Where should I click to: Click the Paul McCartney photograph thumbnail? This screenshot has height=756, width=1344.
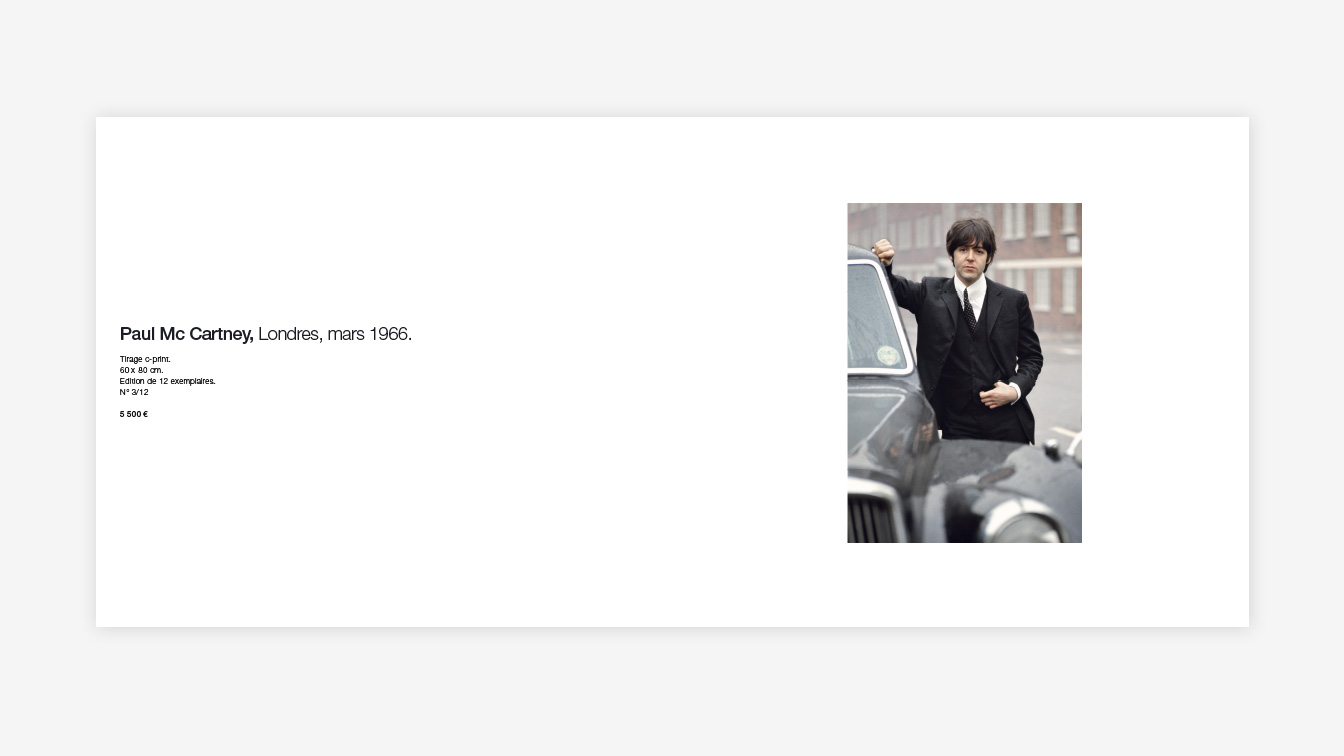[x=964, y=373]
